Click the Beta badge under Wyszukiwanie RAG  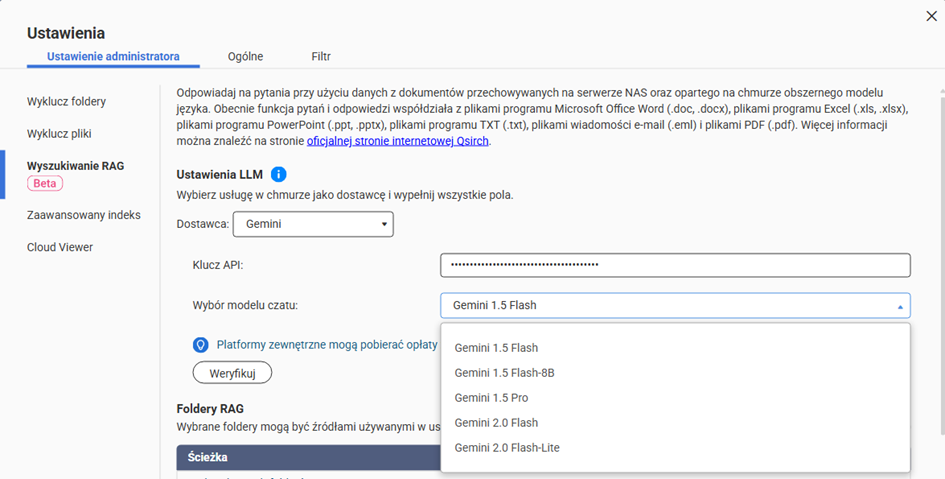pos(45,183)
